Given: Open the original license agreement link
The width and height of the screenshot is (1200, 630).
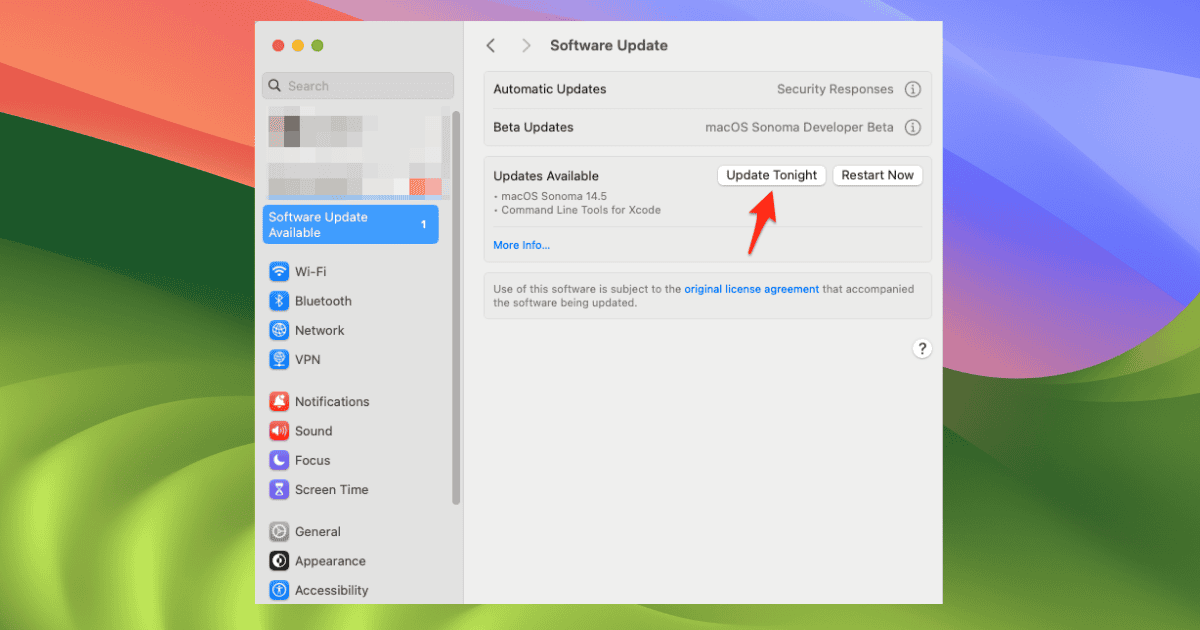Looking at the screenshot, I should (751, 289).
